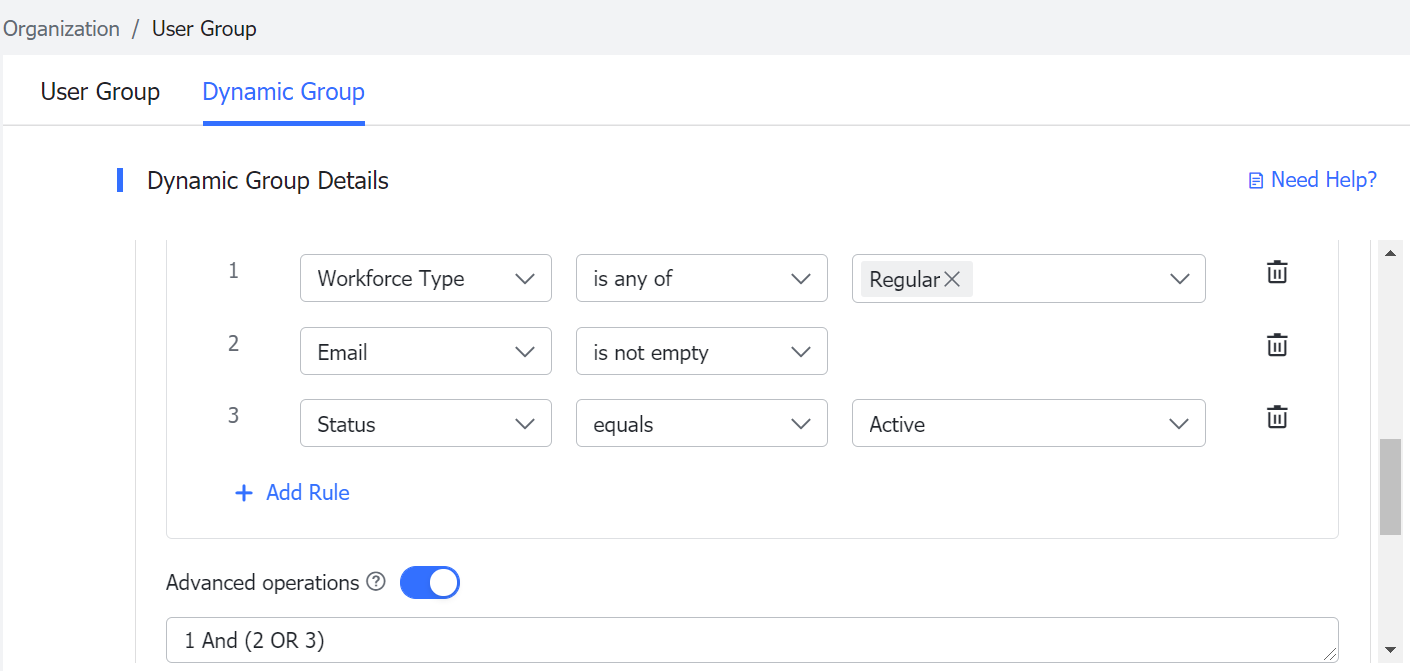Delete the Status rule via trash icon
Viewport: 1410px width, 671px height.
(1277, 416)
